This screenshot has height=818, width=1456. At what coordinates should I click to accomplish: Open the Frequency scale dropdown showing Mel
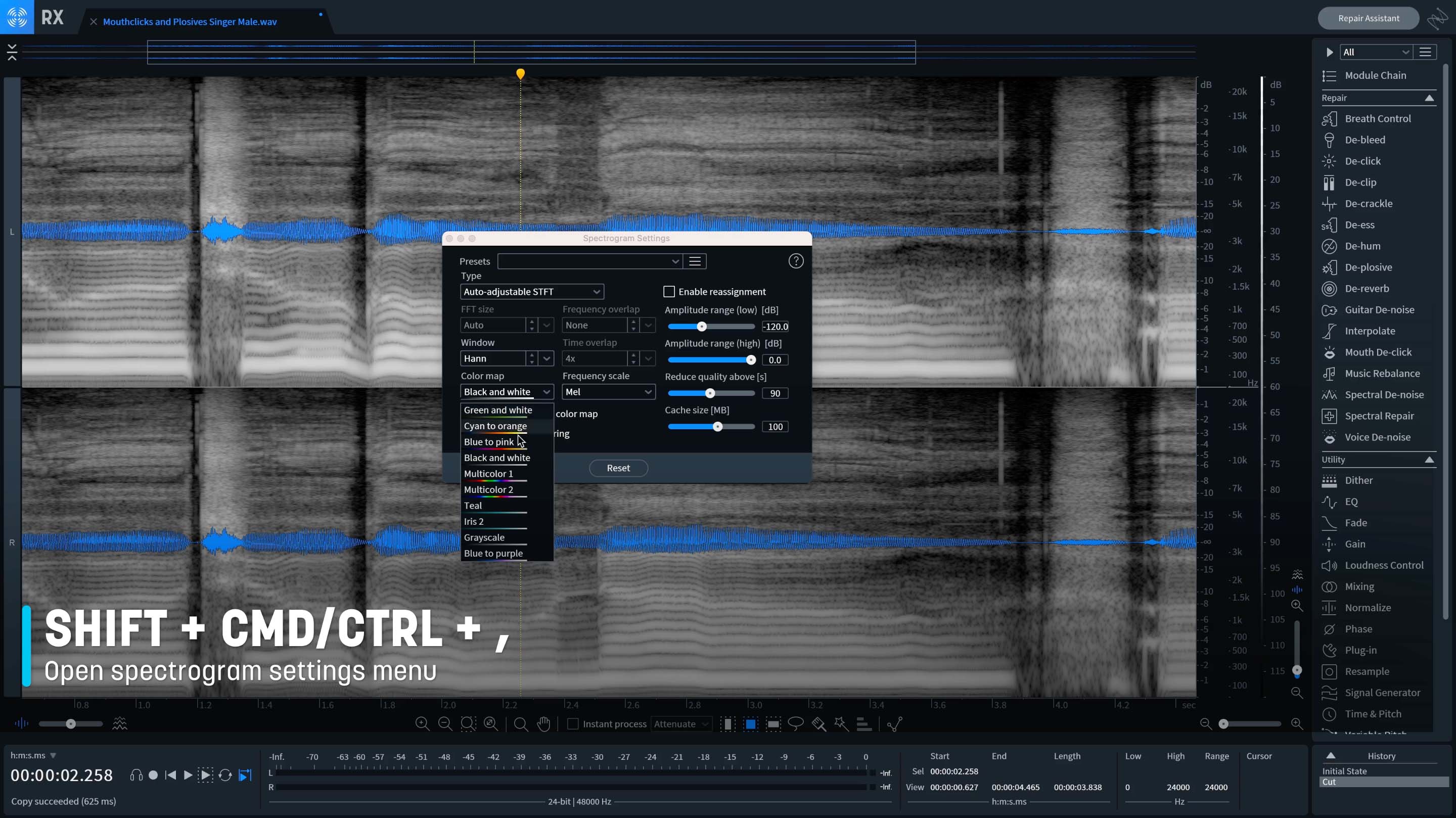pos(609,392)
